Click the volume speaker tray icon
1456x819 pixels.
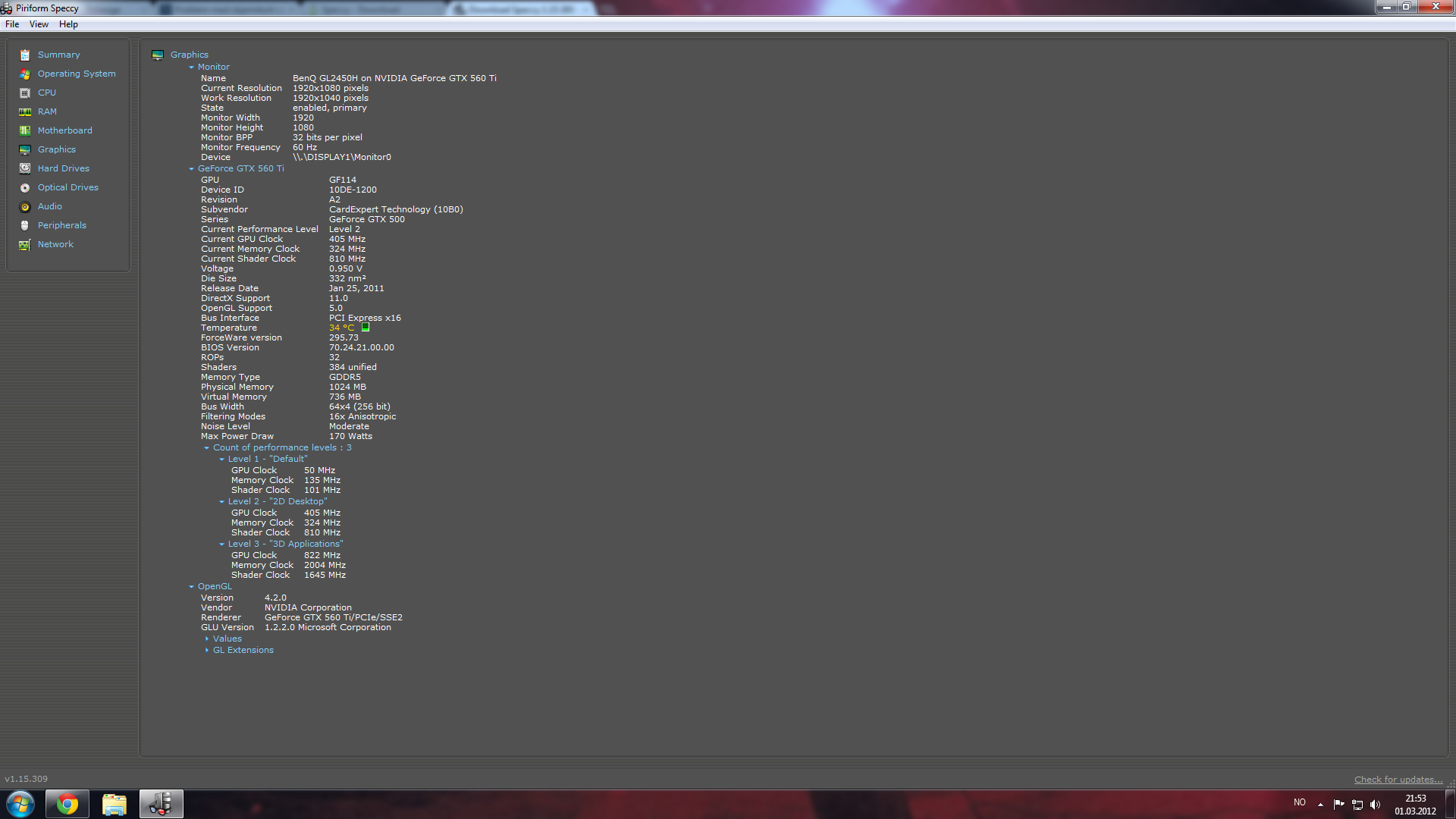(x=1376, y=805)
